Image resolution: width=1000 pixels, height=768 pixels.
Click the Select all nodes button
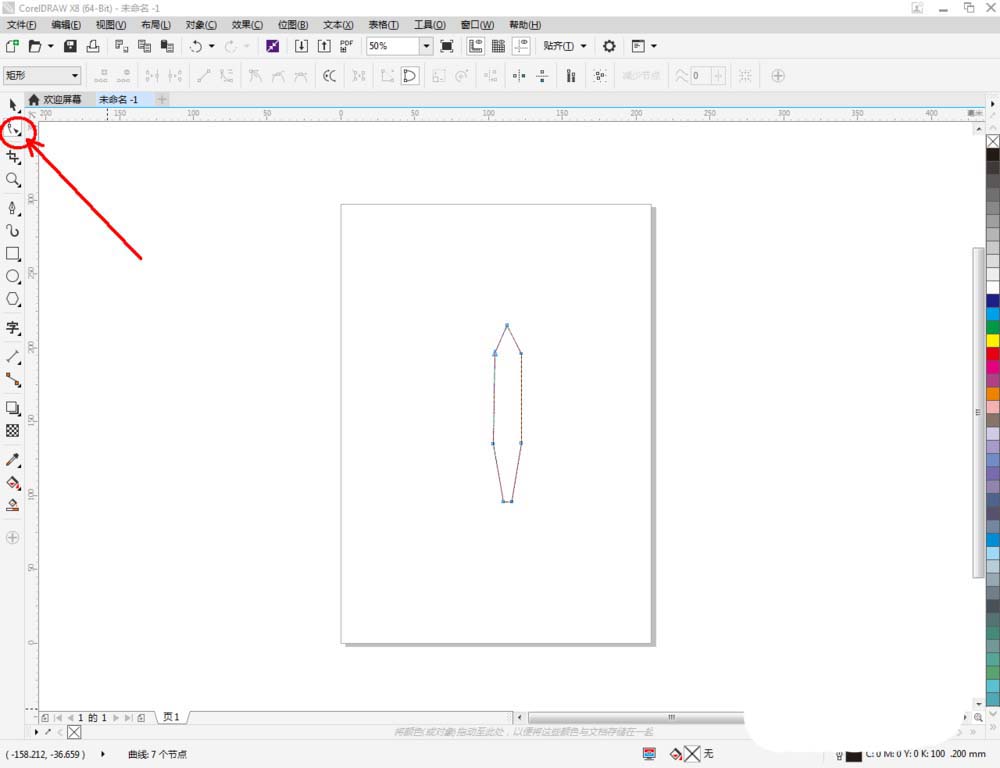pos(599,76)
